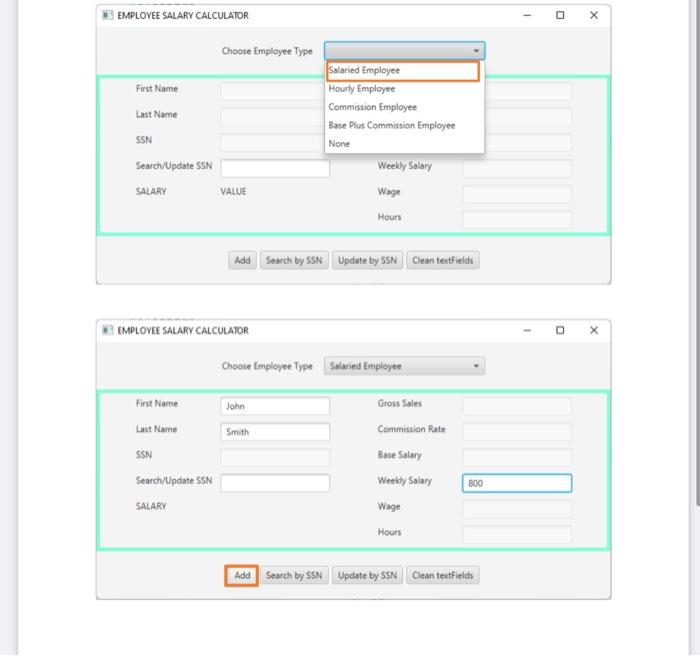
Task: Click SSN field in top window
Action: pos(272,143)
